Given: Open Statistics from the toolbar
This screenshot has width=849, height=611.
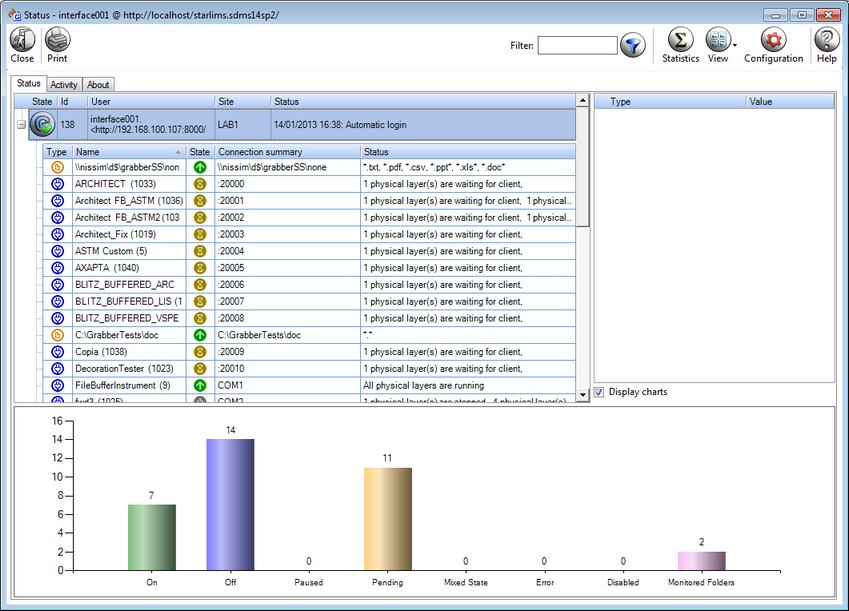Looking at the screenshot, I should [x=681, y=46].
